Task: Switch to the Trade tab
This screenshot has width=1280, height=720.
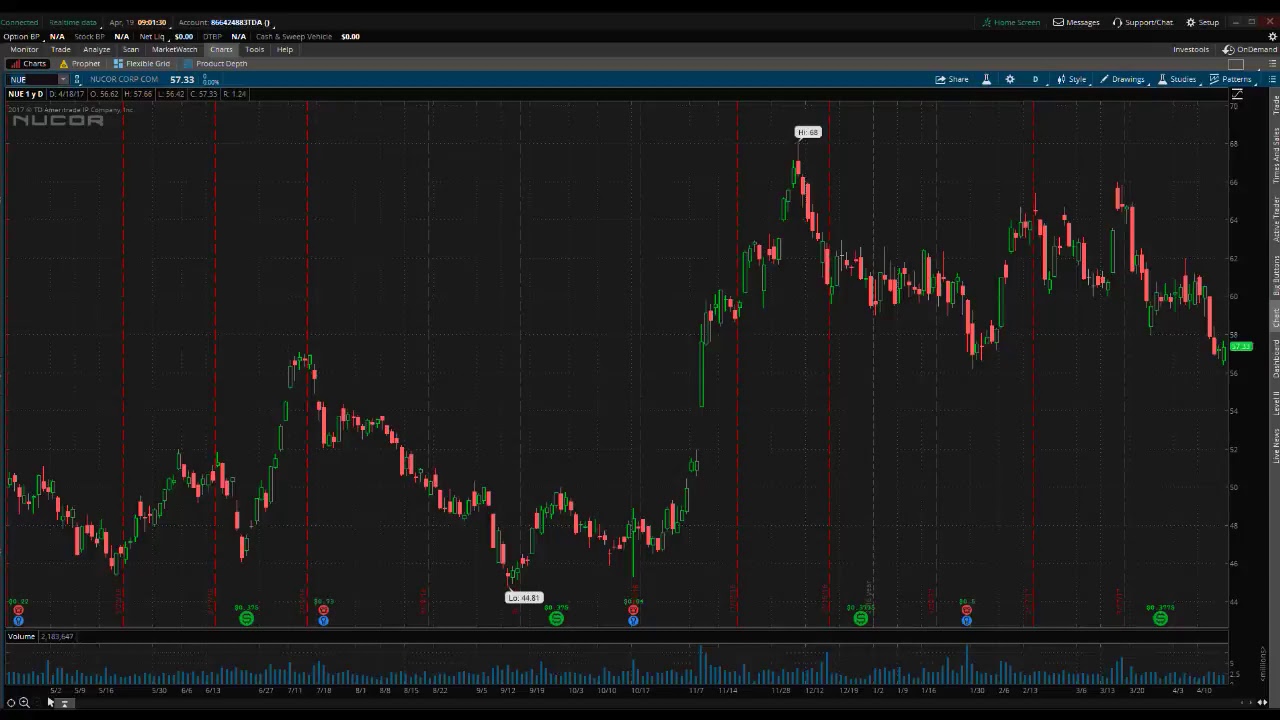Action: click(x=61, y=49)
